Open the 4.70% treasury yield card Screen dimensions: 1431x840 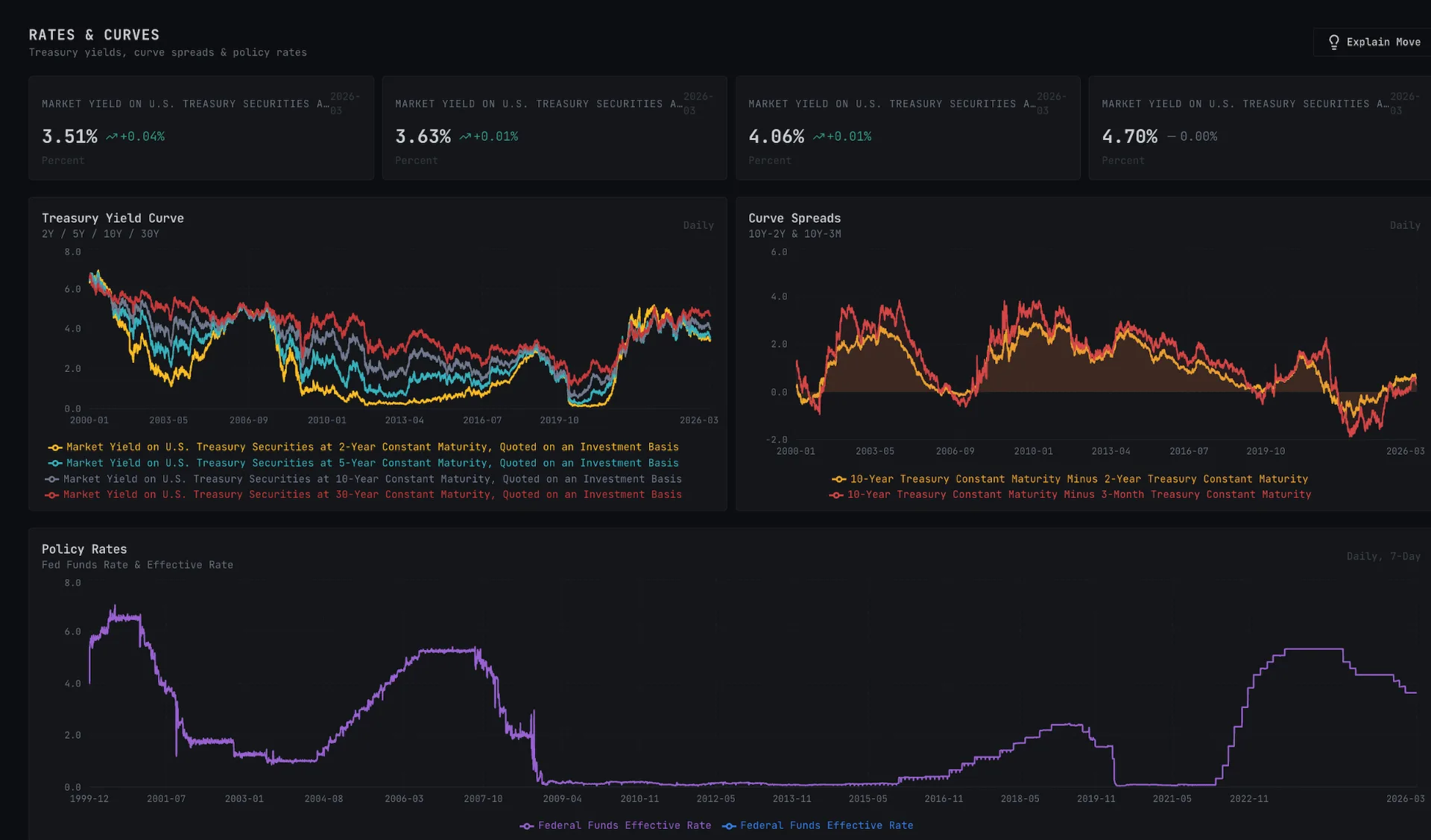[x=1260, y=127]
